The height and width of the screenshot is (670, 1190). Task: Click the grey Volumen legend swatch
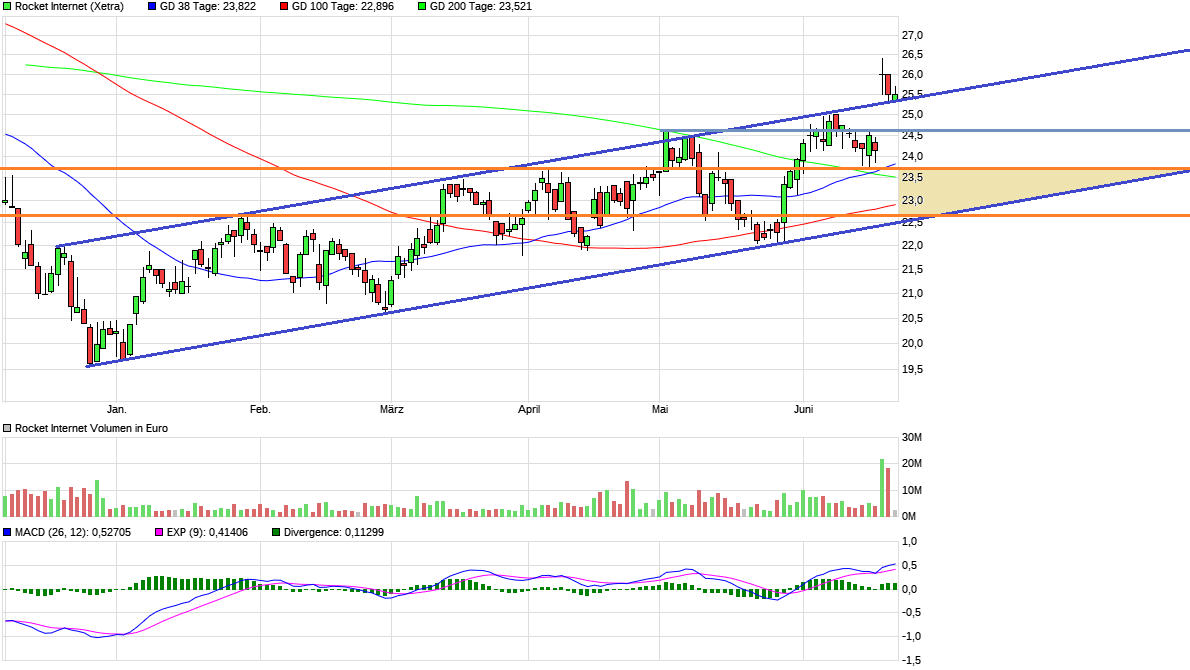coord(7,429)
